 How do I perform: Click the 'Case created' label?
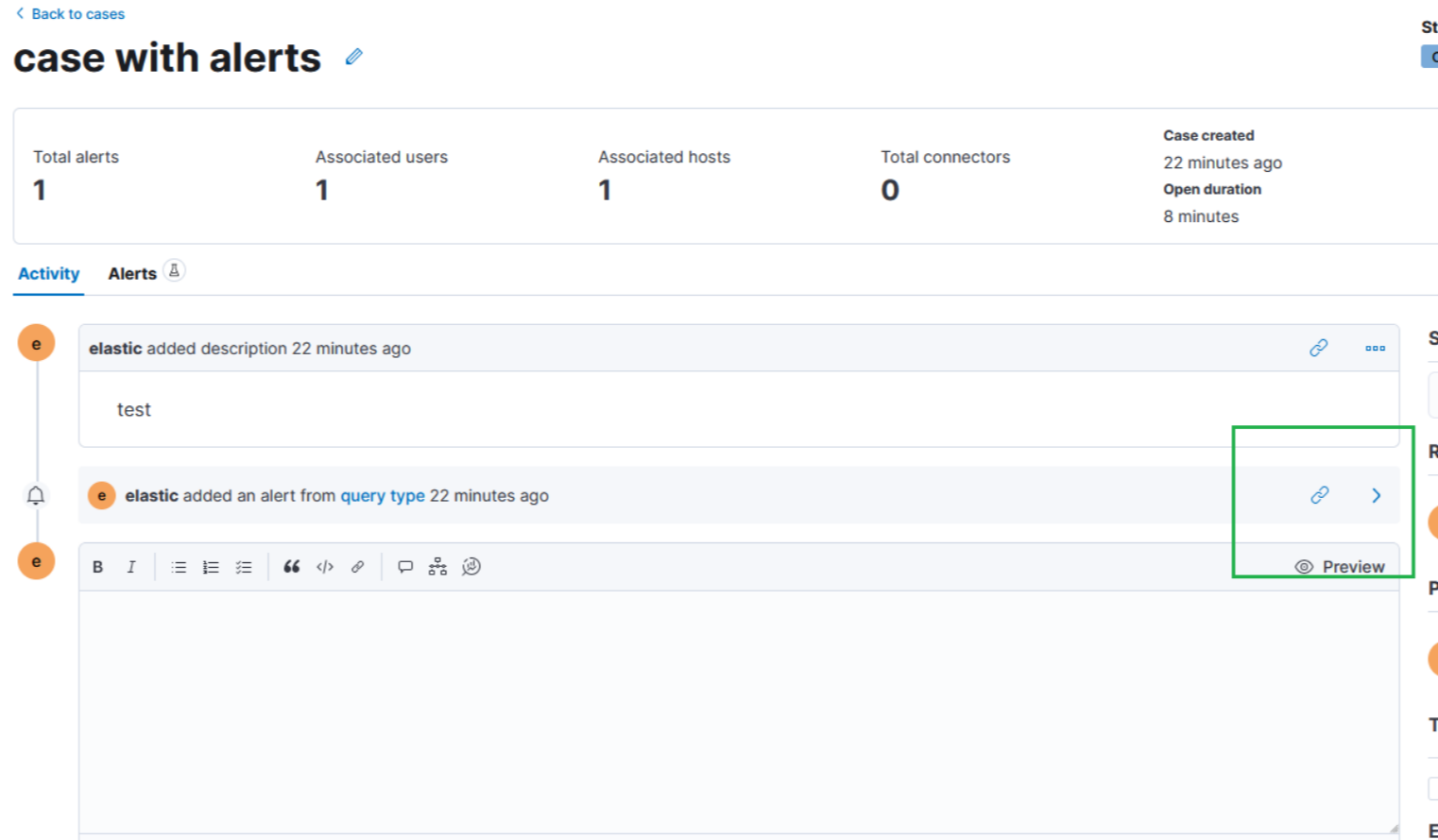pos(1208,136)
